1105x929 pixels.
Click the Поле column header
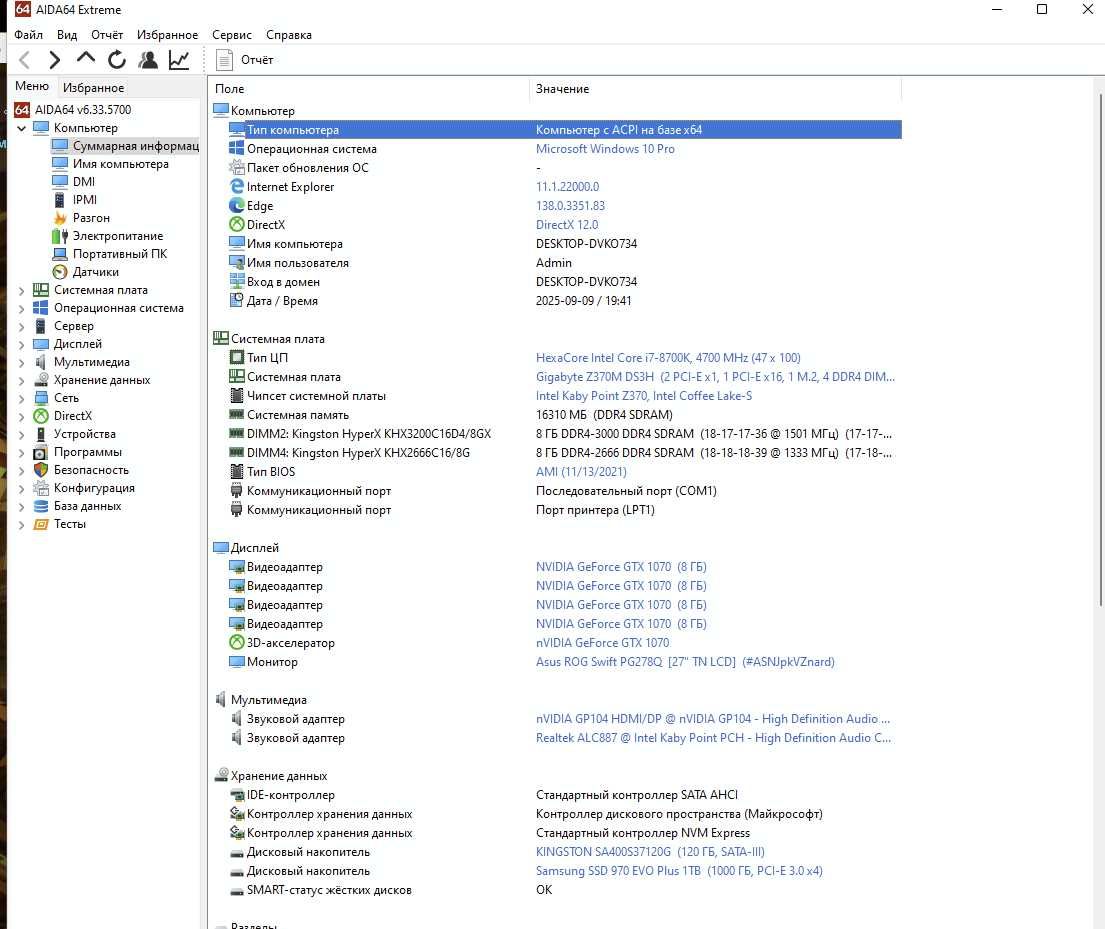[369, 89]
